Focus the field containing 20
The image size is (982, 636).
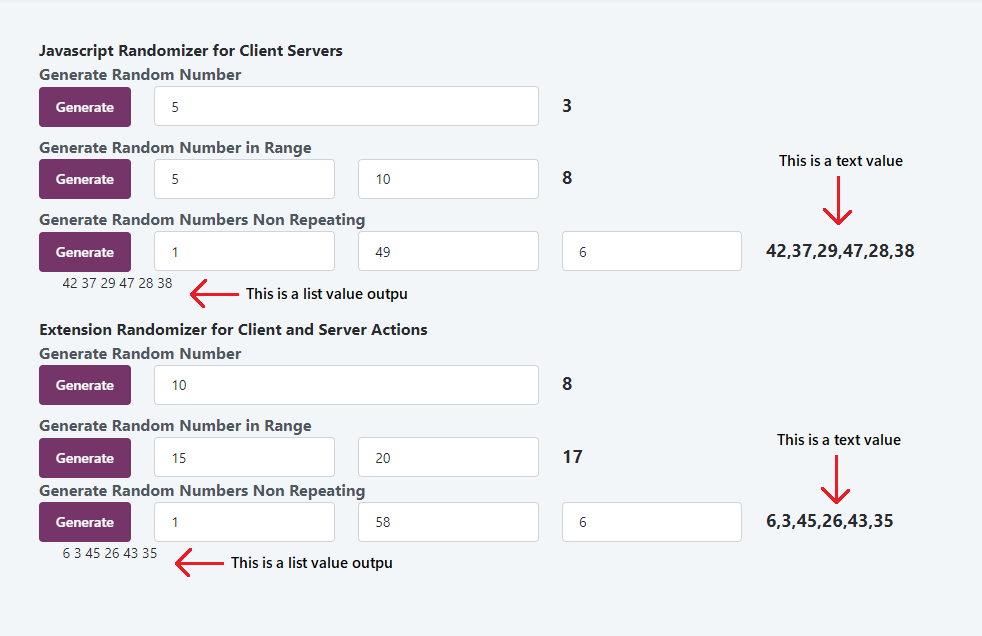coord(448,458)
